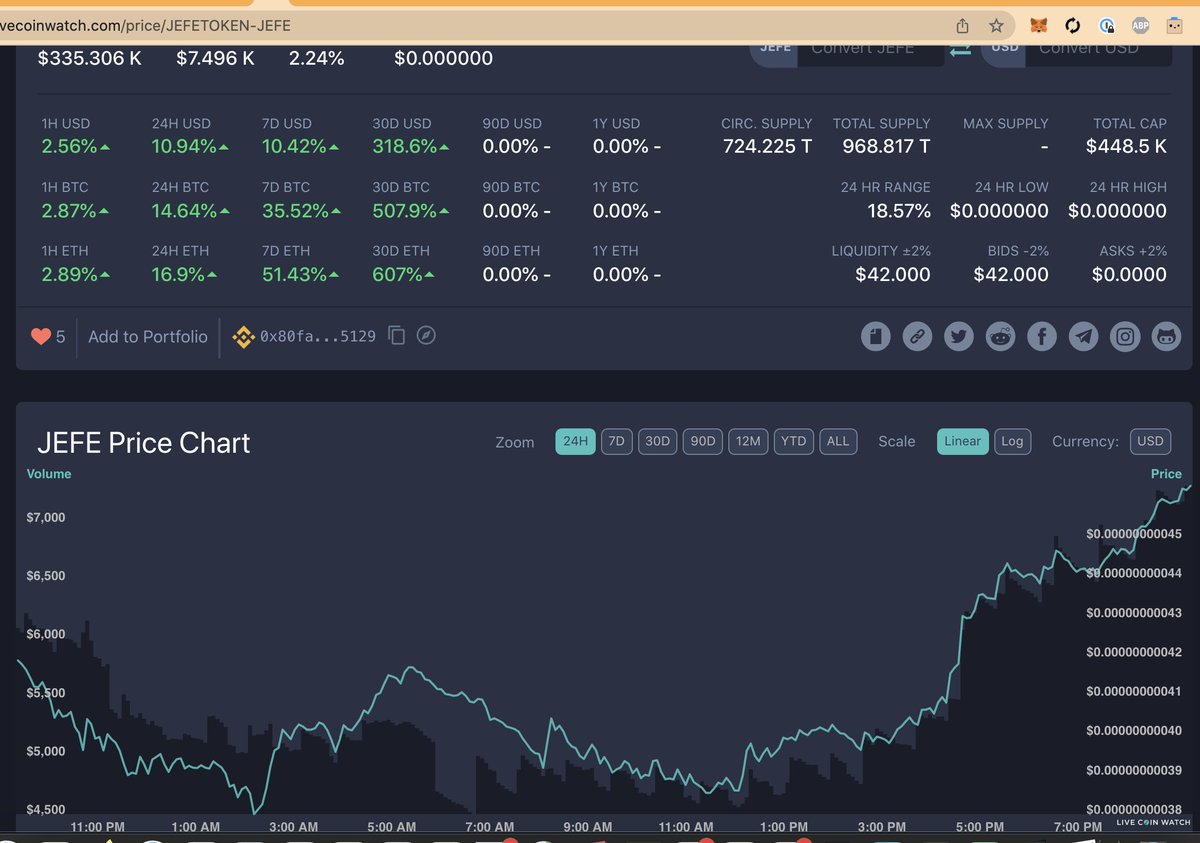This screenshot has height=843, width=1200.
Task: Click the JEFE Price Chart heading
Action: (144, 443)
